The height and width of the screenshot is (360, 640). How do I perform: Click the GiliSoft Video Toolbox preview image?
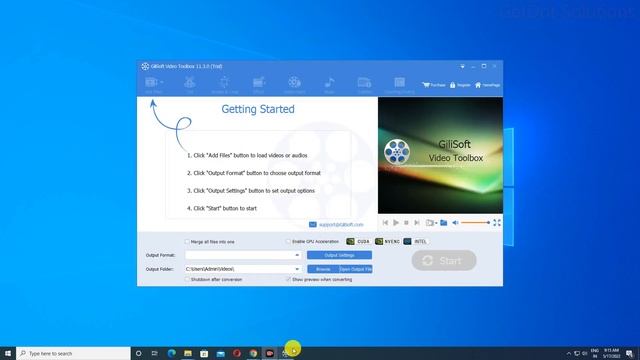coord(440,155)
